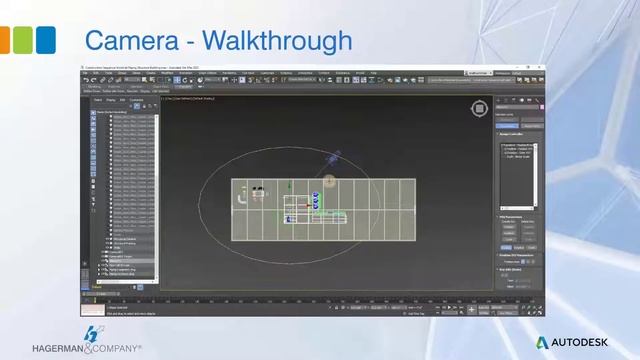Switch to the Create command panel

pyautogui.click(x=498, y=100)
